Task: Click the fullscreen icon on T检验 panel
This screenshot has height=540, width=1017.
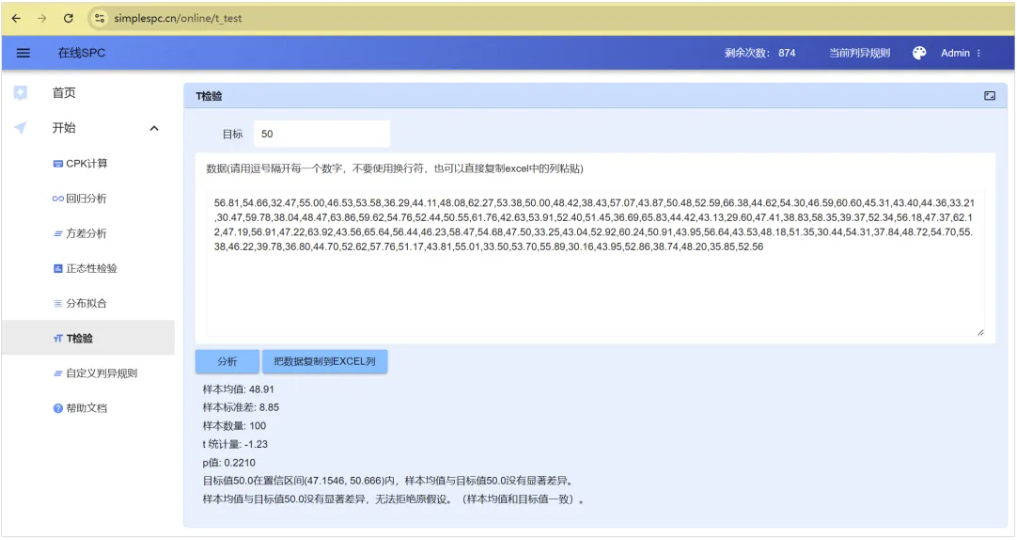Action: (x=989, y=96)
